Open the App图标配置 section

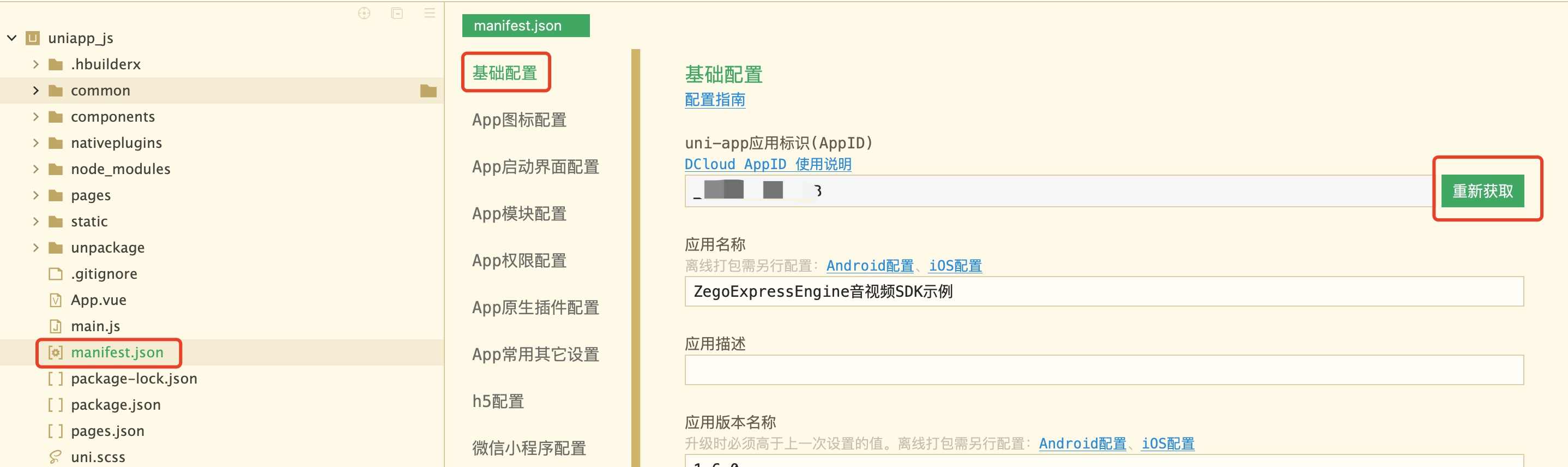519,120
